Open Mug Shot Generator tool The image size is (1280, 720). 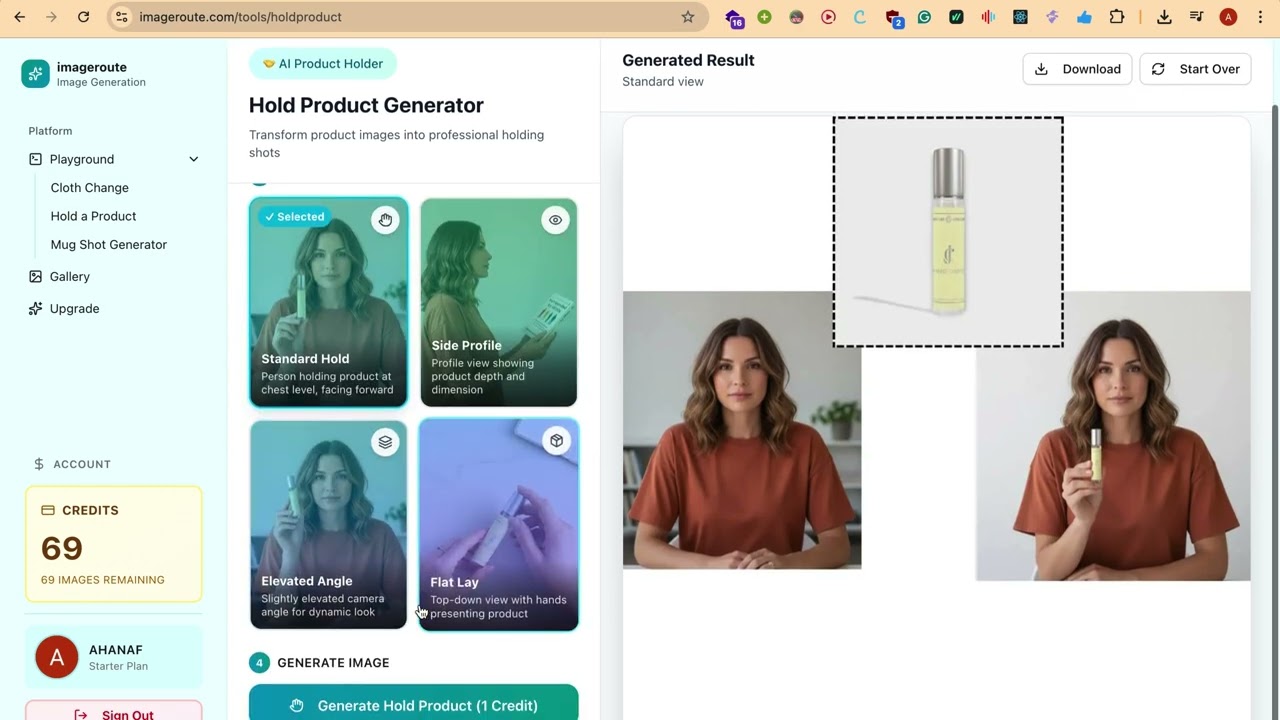(109, 244)
